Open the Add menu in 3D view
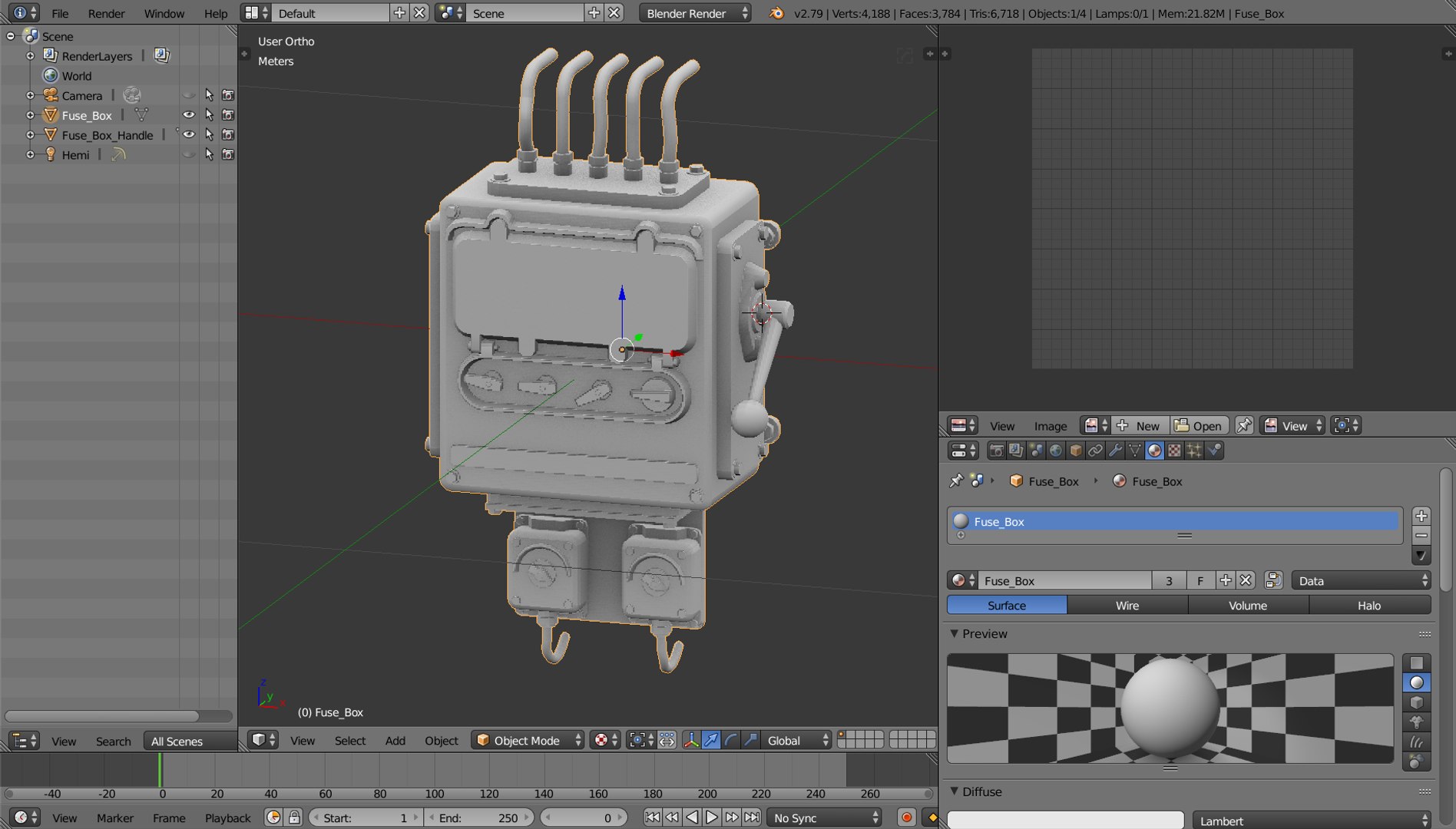This screenshot has width=1456, height=829. [395, 740]
